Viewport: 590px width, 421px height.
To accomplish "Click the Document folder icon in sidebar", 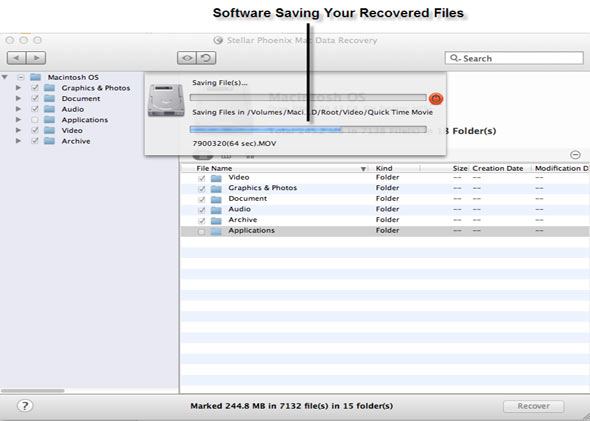I will click(49, 98).
